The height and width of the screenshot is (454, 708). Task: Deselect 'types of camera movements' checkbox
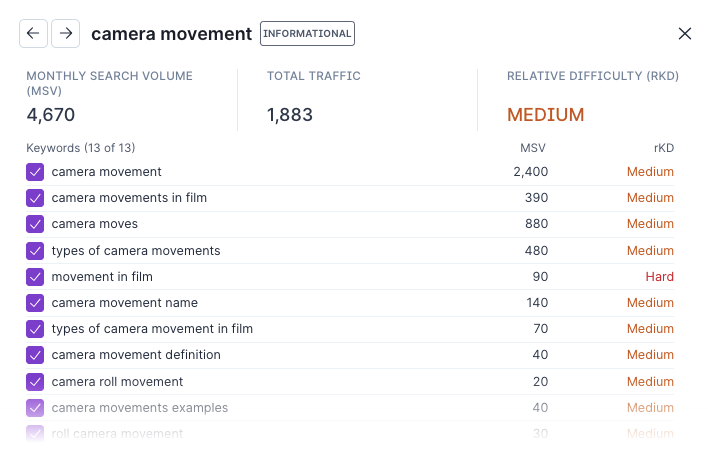[35, 250]
